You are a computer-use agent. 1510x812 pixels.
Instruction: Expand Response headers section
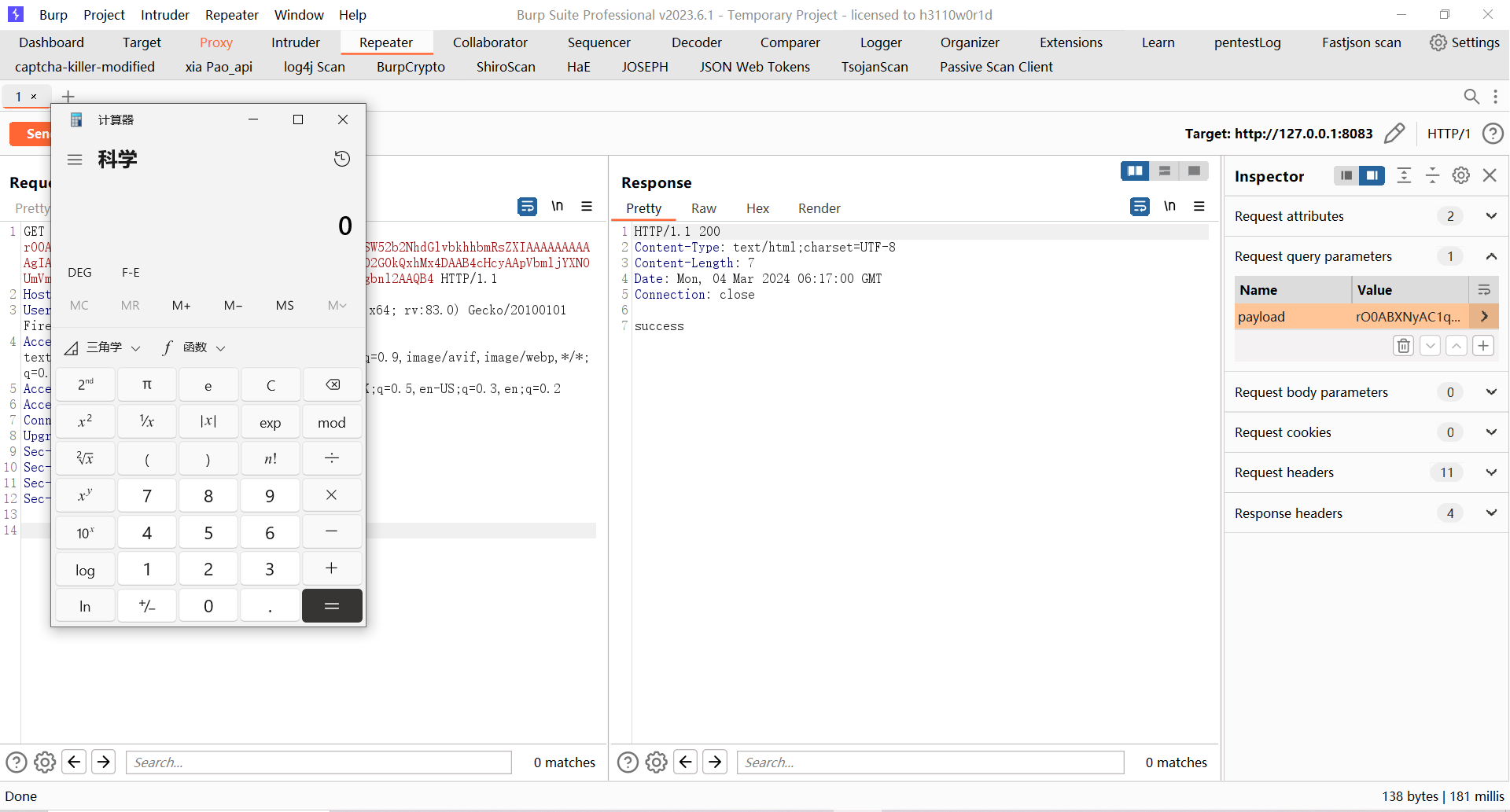click(1491, 513)
